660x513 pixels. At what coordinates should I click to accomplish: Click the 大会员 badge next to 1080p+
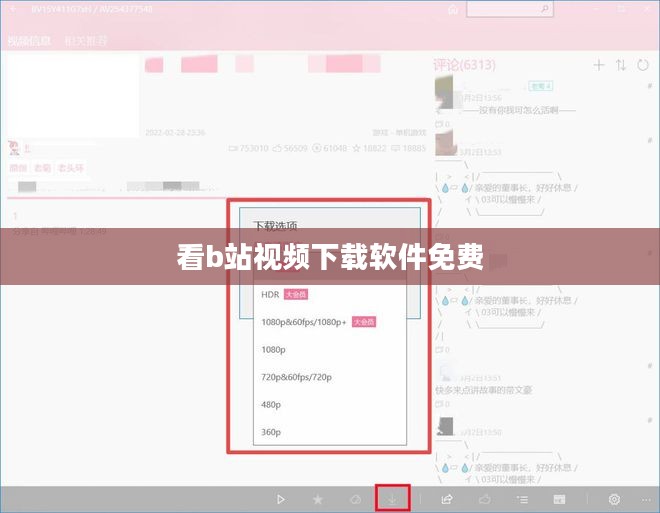pos(364,322)
